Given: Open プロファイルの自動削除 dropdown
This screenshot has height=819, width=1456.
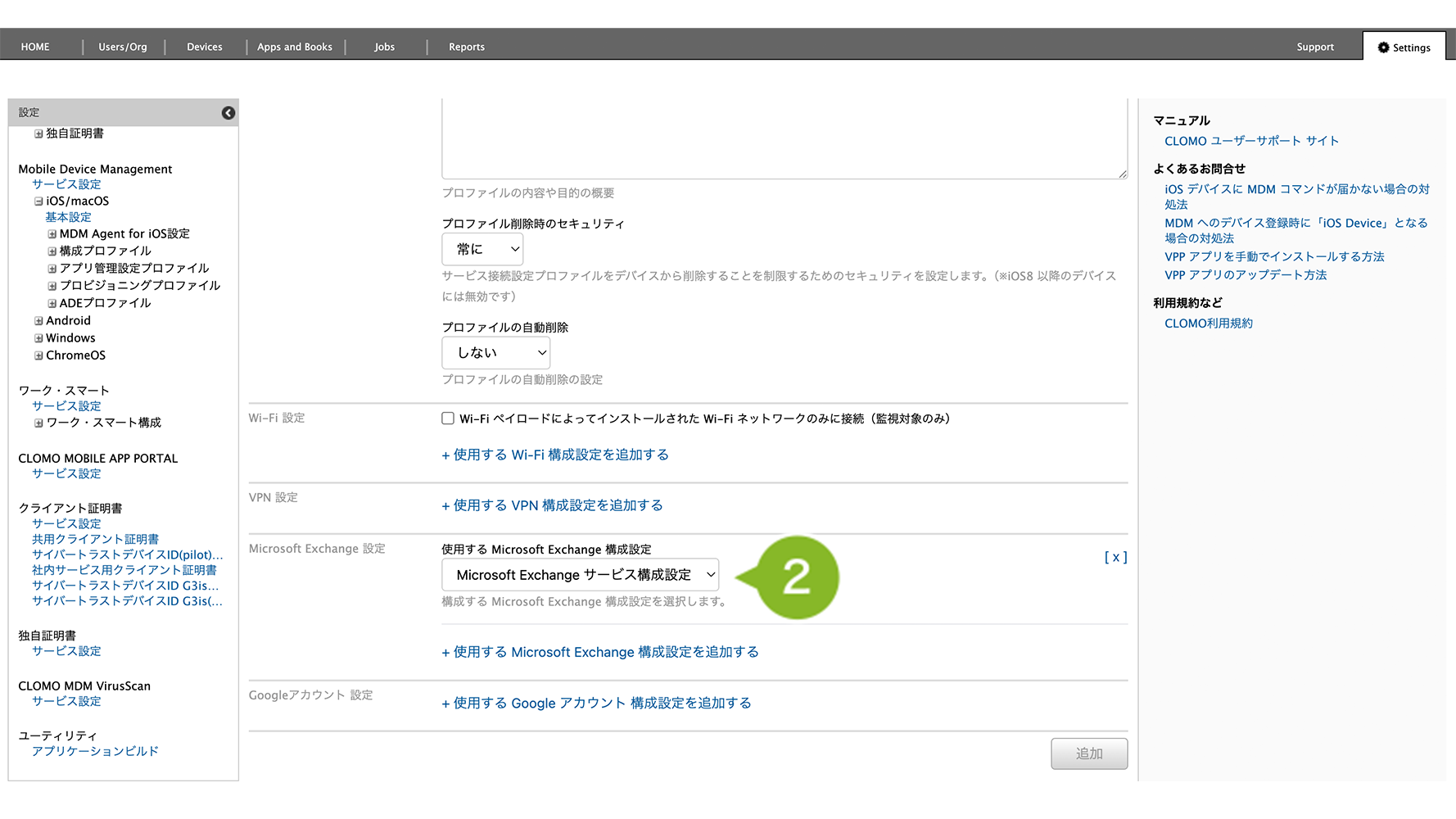Looking at the screenshot, I should pos(495,353).
